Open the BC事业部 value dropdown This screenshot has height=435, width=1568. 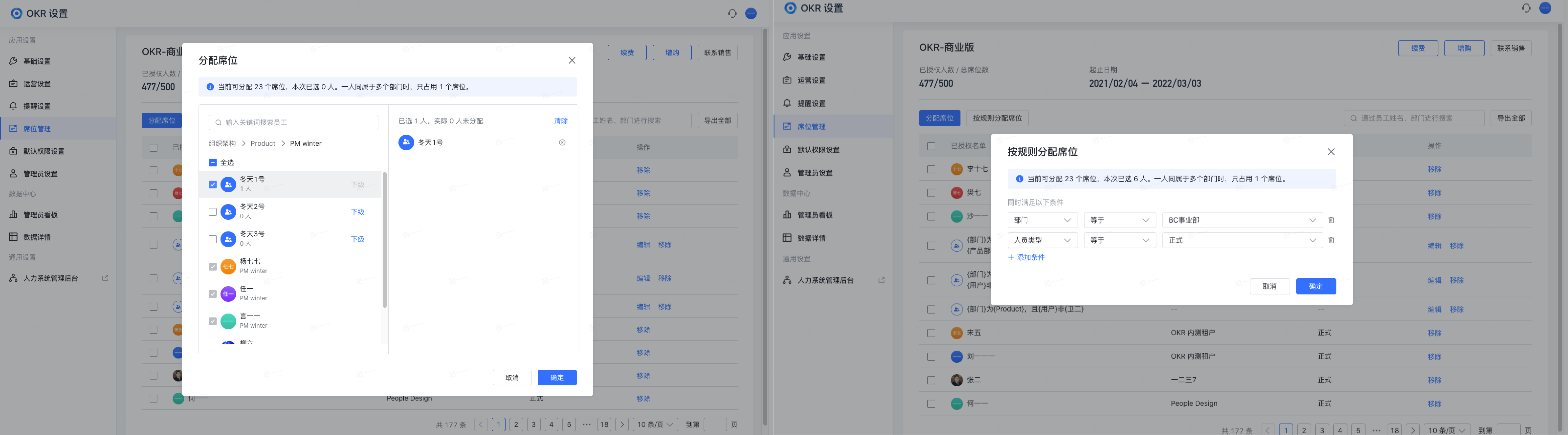point(1242,220)
